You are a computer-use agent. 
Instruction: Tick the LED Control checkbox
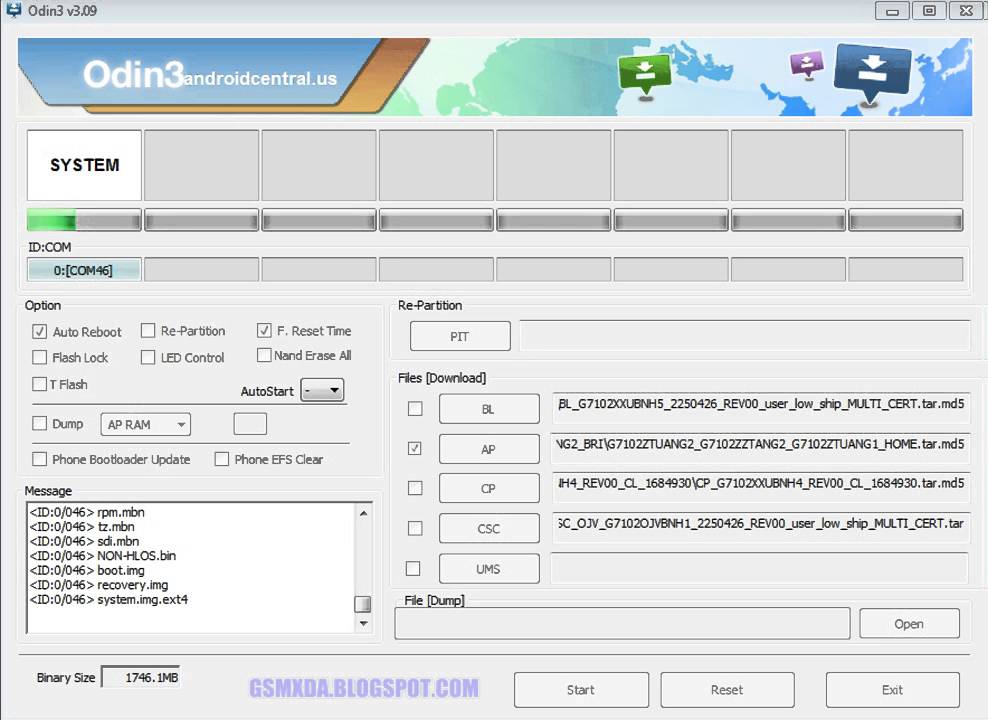point(148,357)
